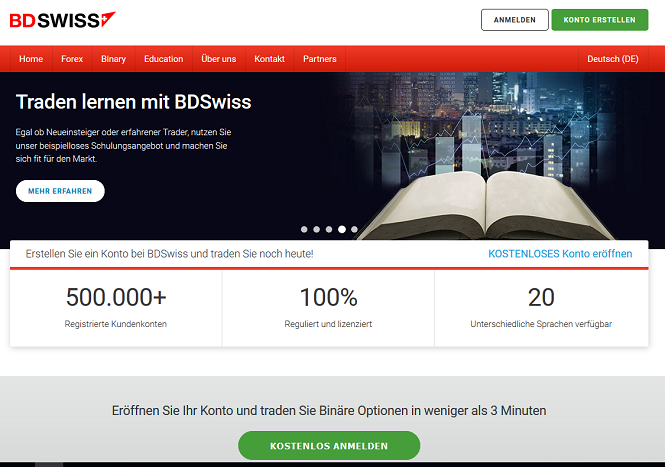The height and width of the screenshot is (467, 665).
Task: Click KONTO ERSTELLEN green button
Action: [599, 20]
